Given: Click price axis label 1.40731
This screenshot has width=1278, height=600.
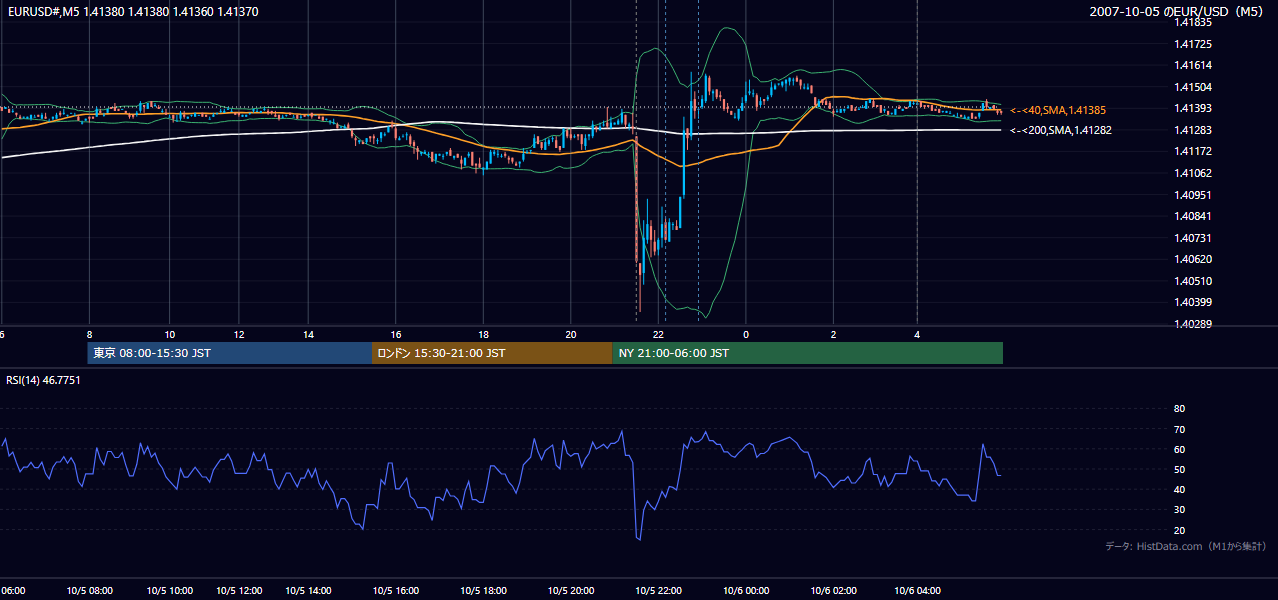Looking at the screenshot, I should click(x=1192, y=238).
